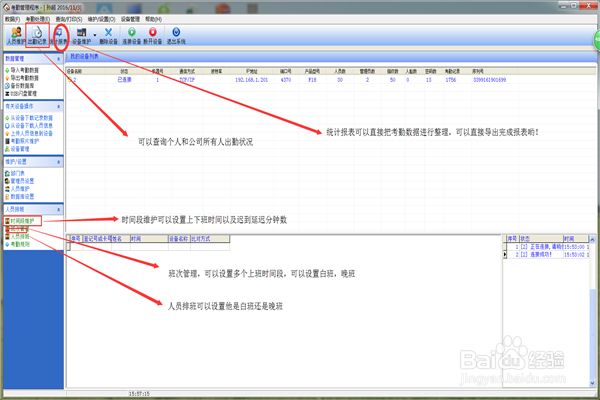600x400 pixels.
Task: Click 备份数据库 in the sidebar
Action: point(19,85)
